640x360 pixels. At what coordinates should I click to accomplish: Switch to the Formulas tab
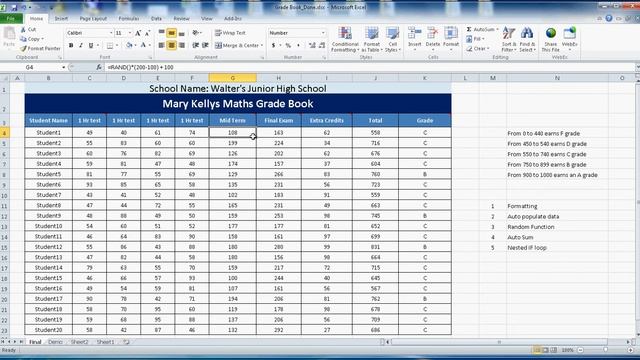click(129, 18)
